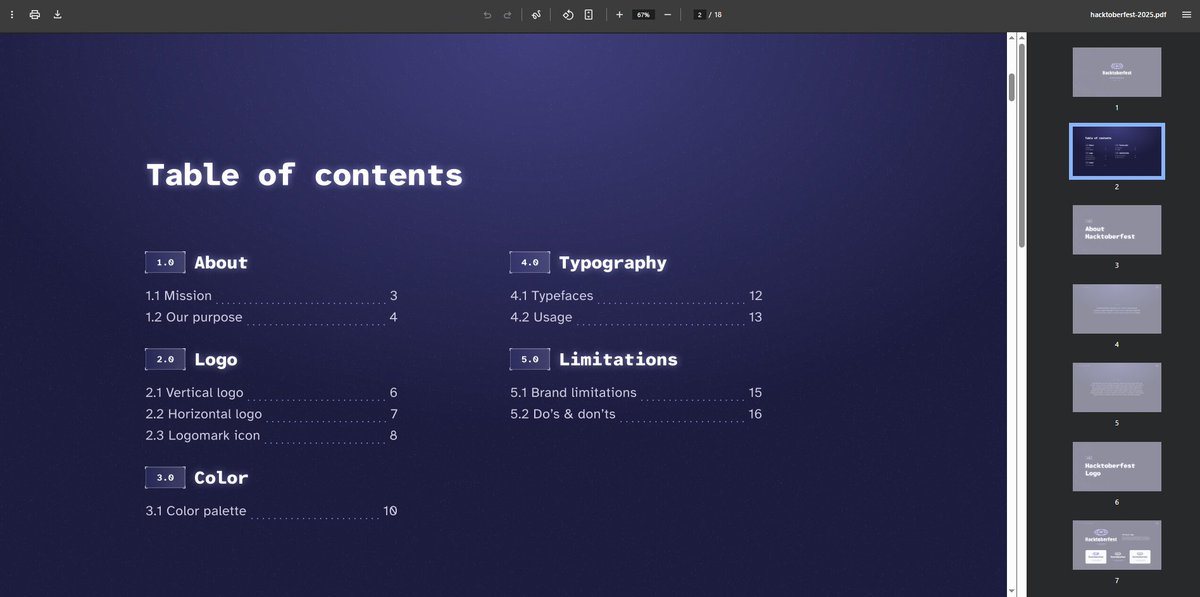Click the "Typography" section heading
This screenshot has width=1200, height=597.
tap(613, 263)
